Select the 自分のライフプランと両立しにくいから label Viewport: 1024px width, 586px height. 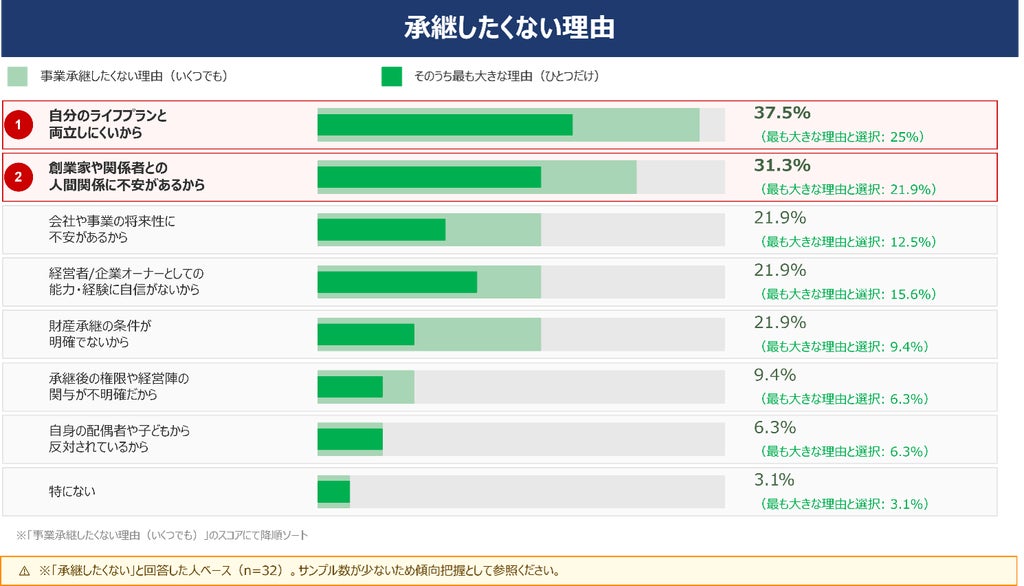click(x=108, y=124)
